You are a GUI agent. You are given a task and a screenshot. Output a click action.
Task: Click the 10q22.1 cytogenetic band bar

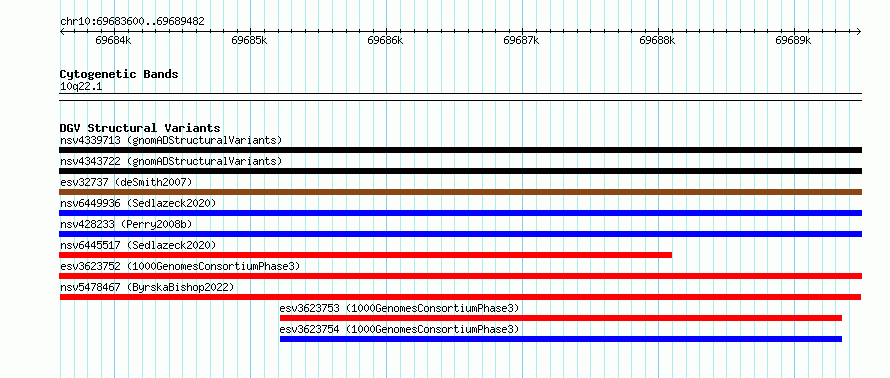click(460, 97)
